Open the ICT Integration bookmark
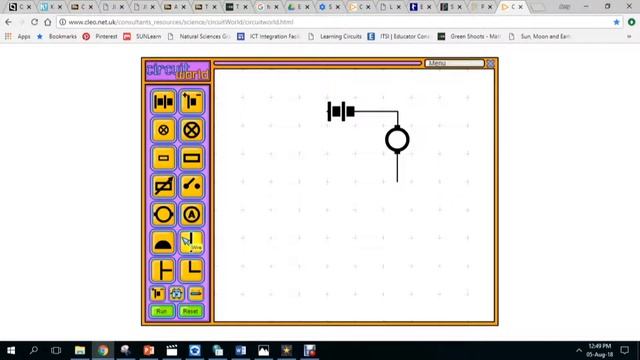 coord(269,36)
